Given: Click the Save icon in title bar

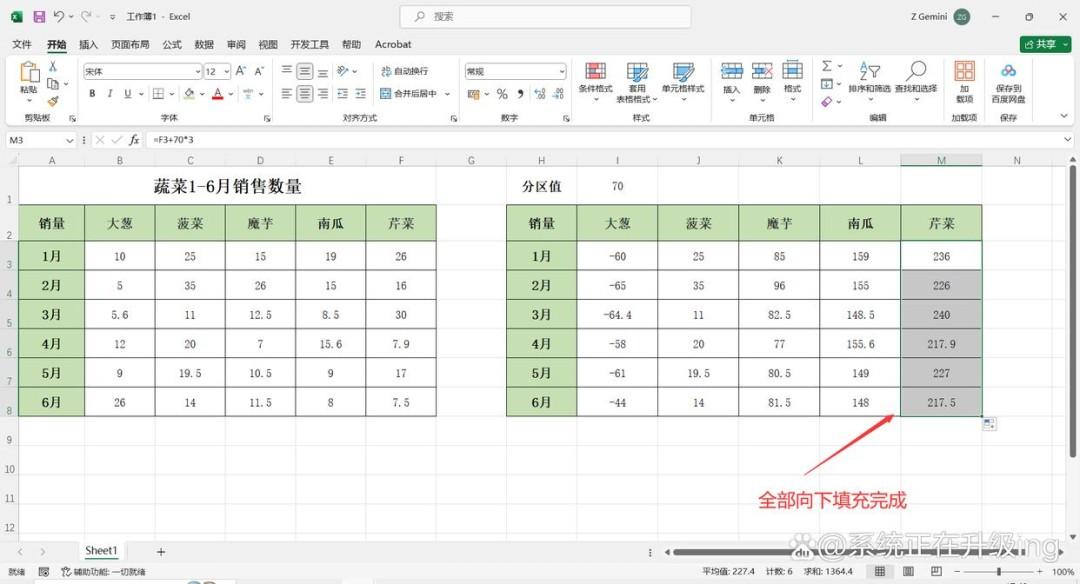Looking at the screenshot, I should (39, 17).
